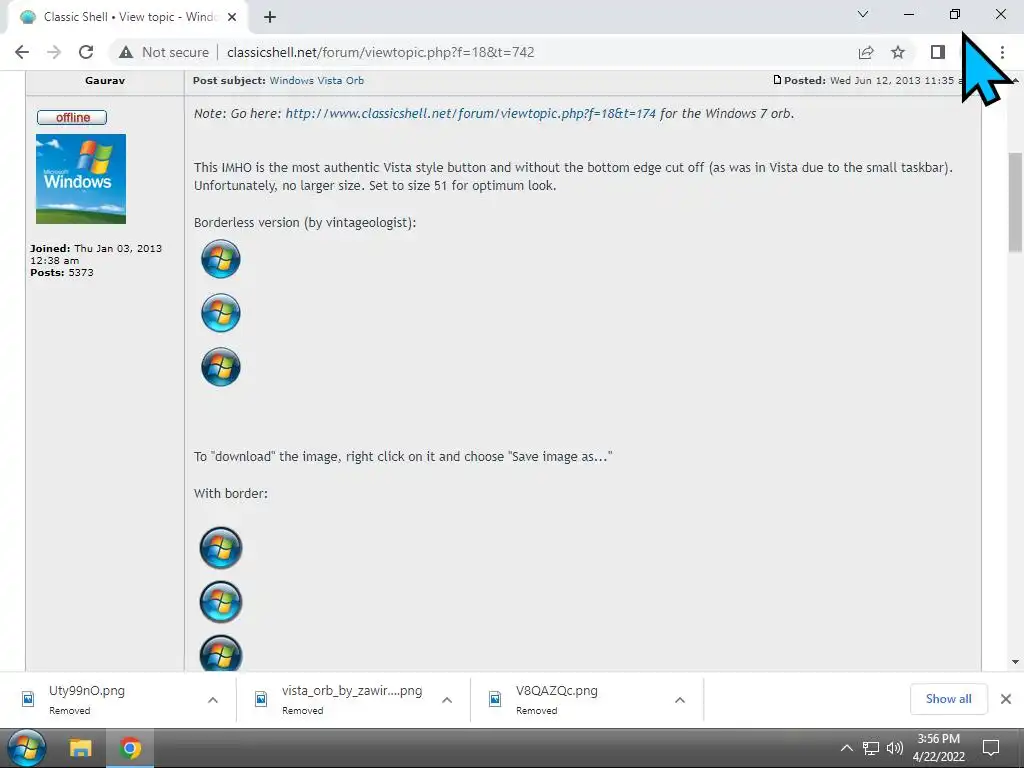1024x768 pixels.
Task: Click the V8QAZQc.png file icon
Action: coord(495,699)
